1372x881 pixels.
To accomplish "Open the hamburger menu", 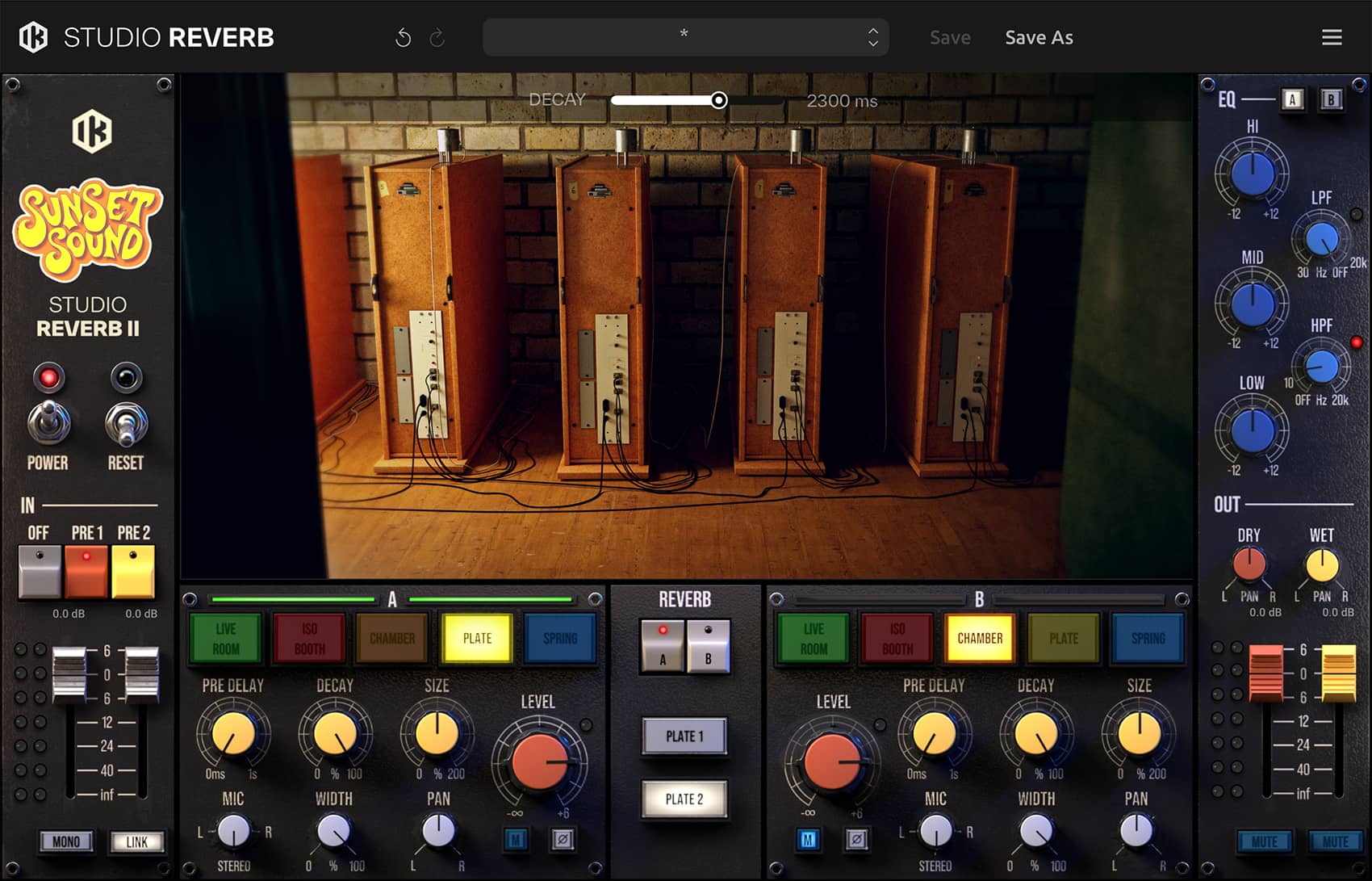I will point(1332,38).
